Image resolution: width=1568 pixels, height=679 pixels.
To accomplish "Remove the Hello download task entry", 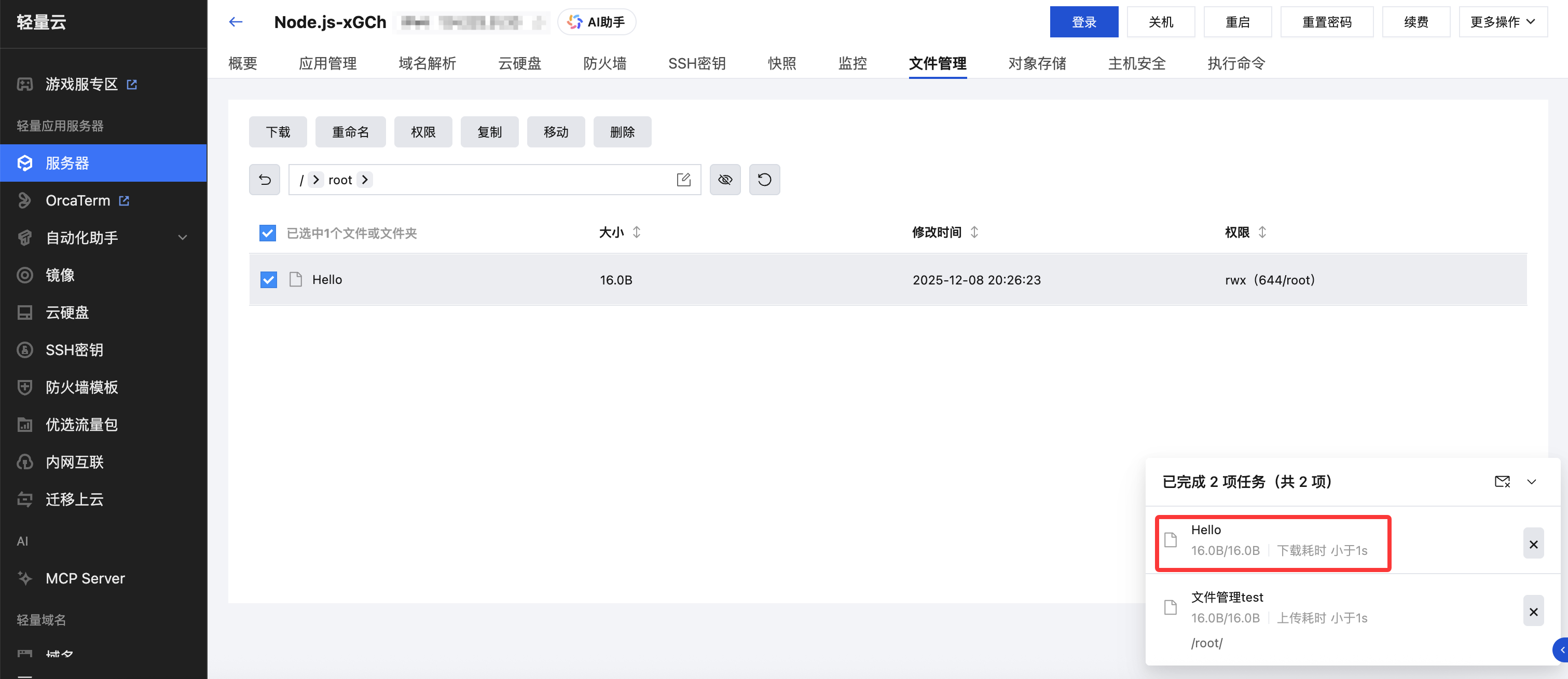I will coord(1533,545).
